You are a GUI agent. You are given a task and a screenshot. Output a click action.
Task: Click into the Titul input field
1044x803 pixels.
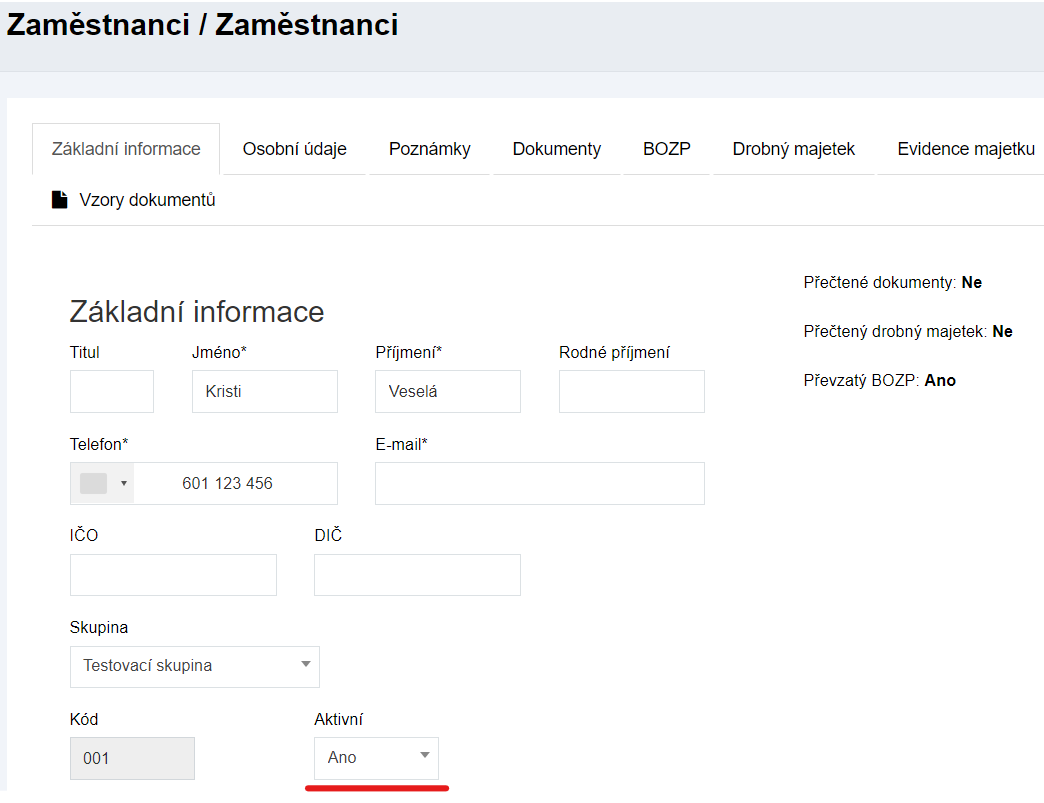(112, 391)
